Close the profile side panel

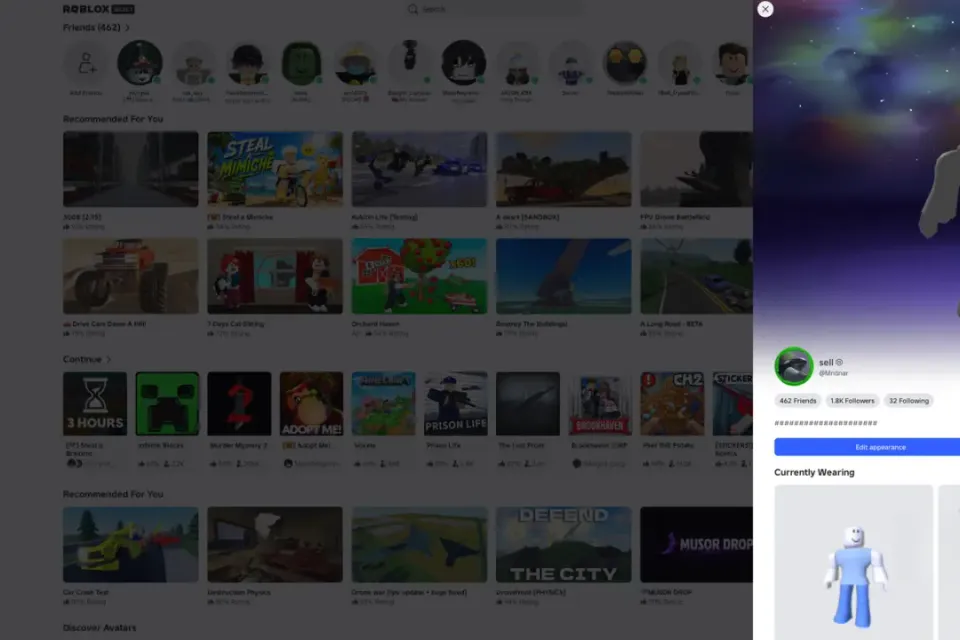(765, 9)
